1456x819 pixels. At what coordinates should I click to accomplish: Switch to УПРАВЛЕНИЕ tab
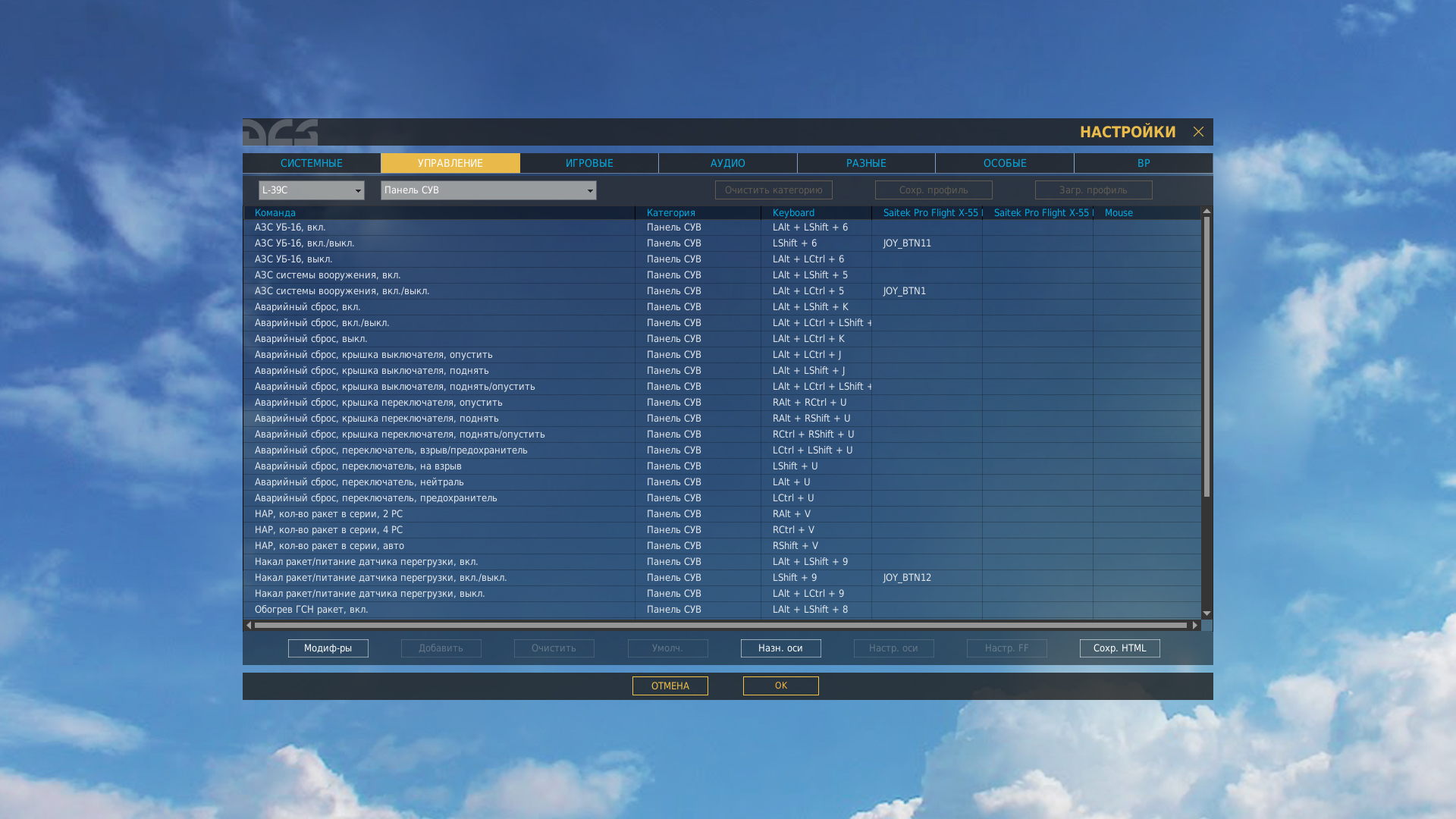(450, 163)
